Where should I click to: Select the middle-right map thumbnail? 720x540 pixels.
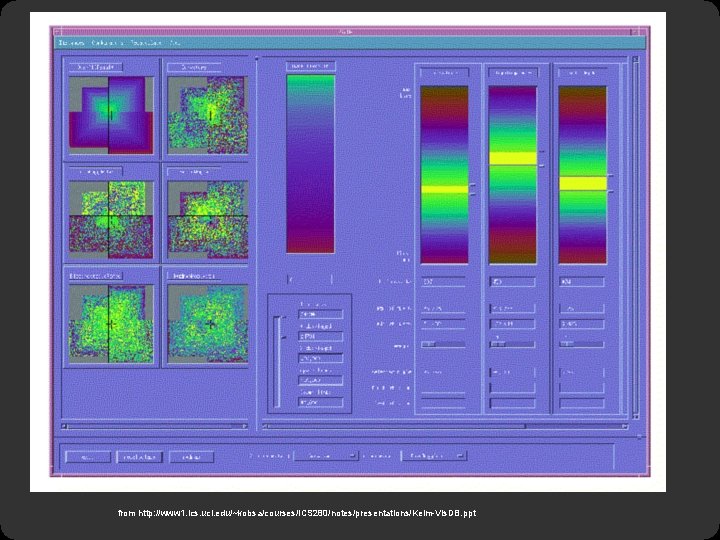coord(208,219)
